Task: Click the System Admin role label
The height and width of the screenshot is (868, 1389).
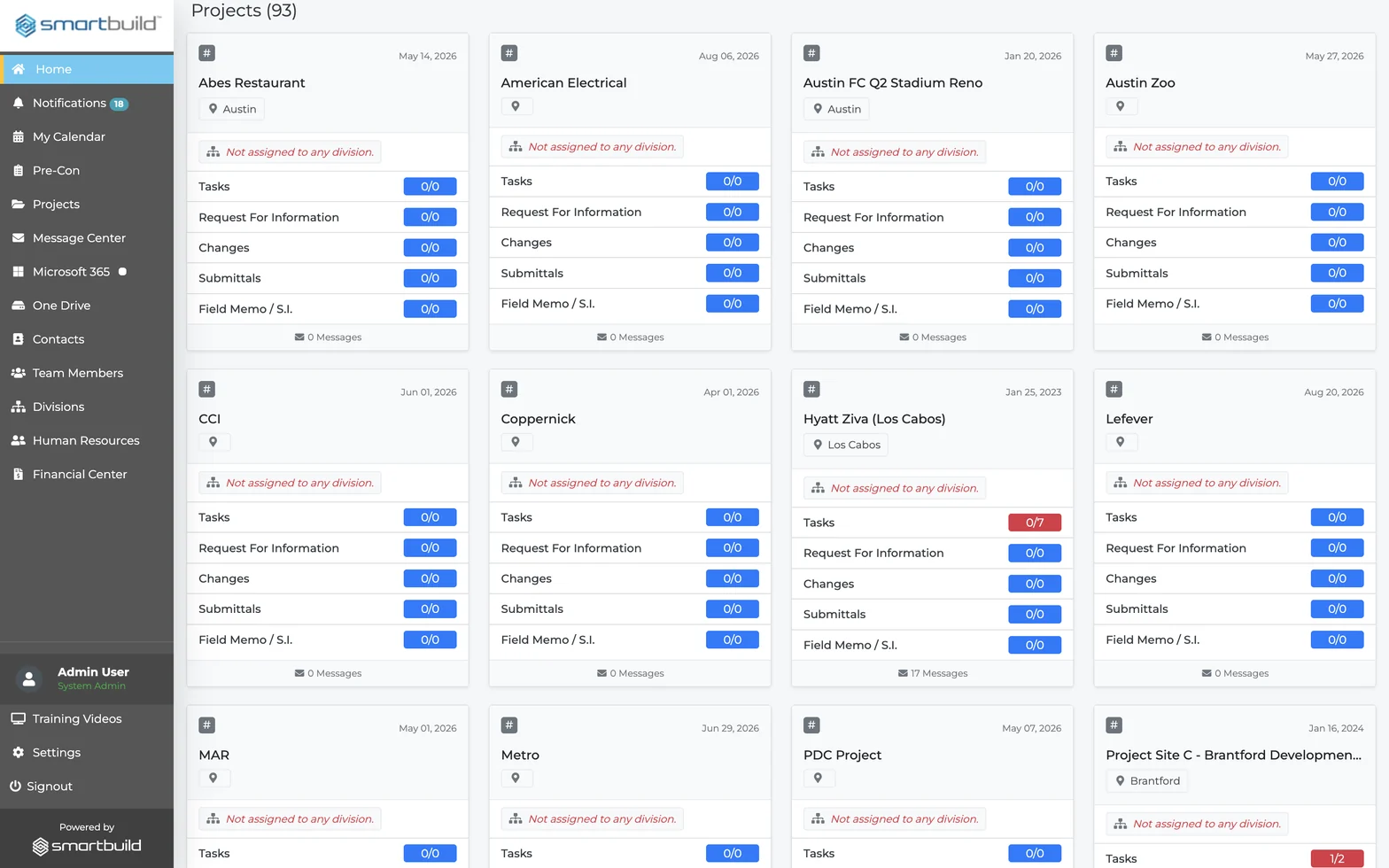Action: click(x=91, y=686)
